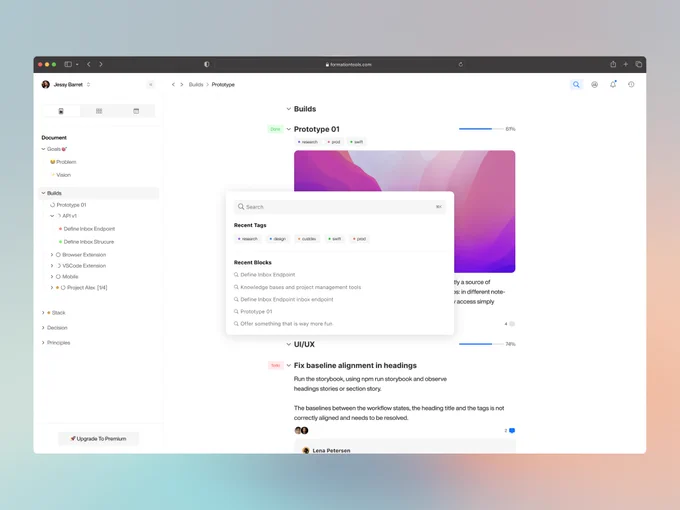Reload the page in Safari

pos(461,64)
